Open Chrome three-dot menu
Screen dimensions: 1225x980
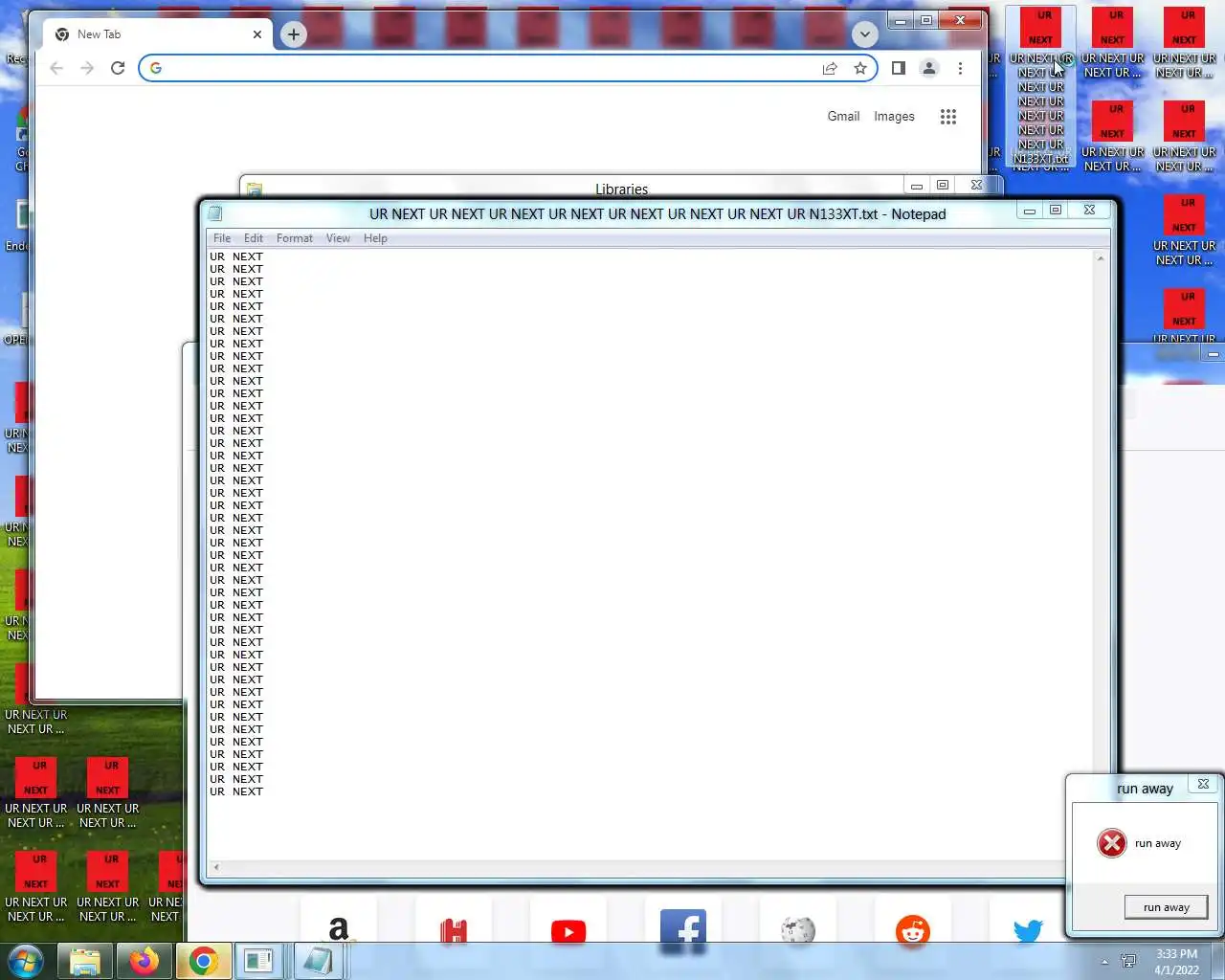(960, 68)
